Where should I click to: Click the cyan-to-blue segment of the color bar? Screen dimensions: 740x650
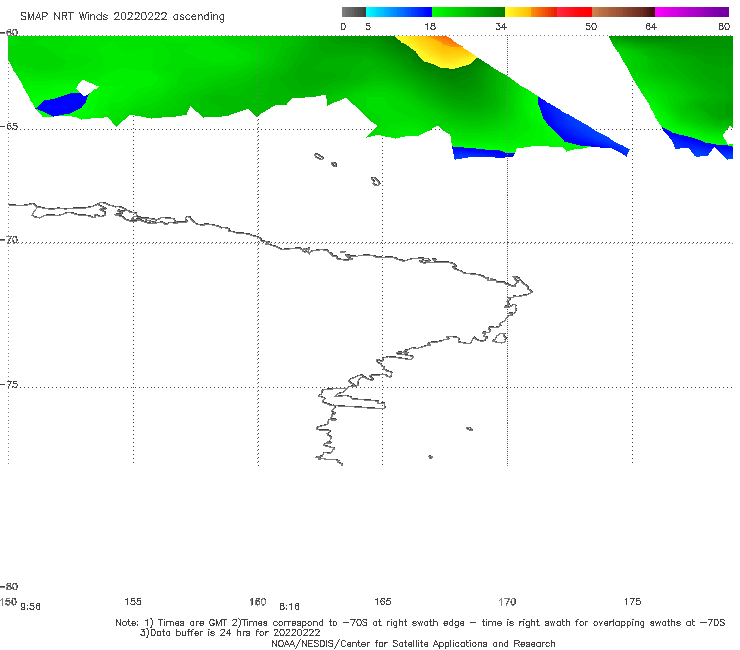[399, 12]
